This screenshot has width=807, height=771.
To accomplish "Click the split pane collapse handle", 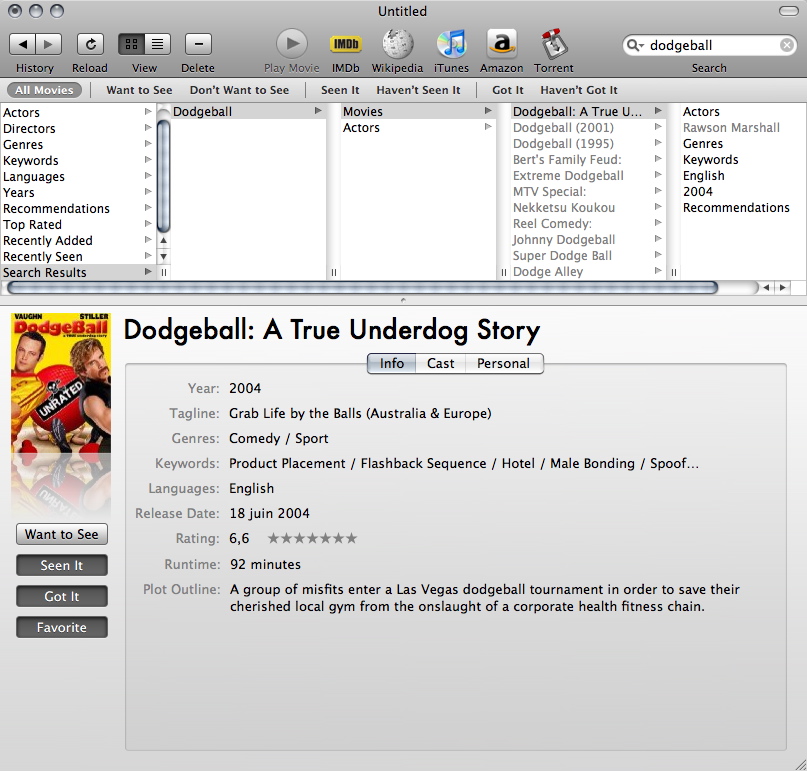I will [x=403, y=300].
